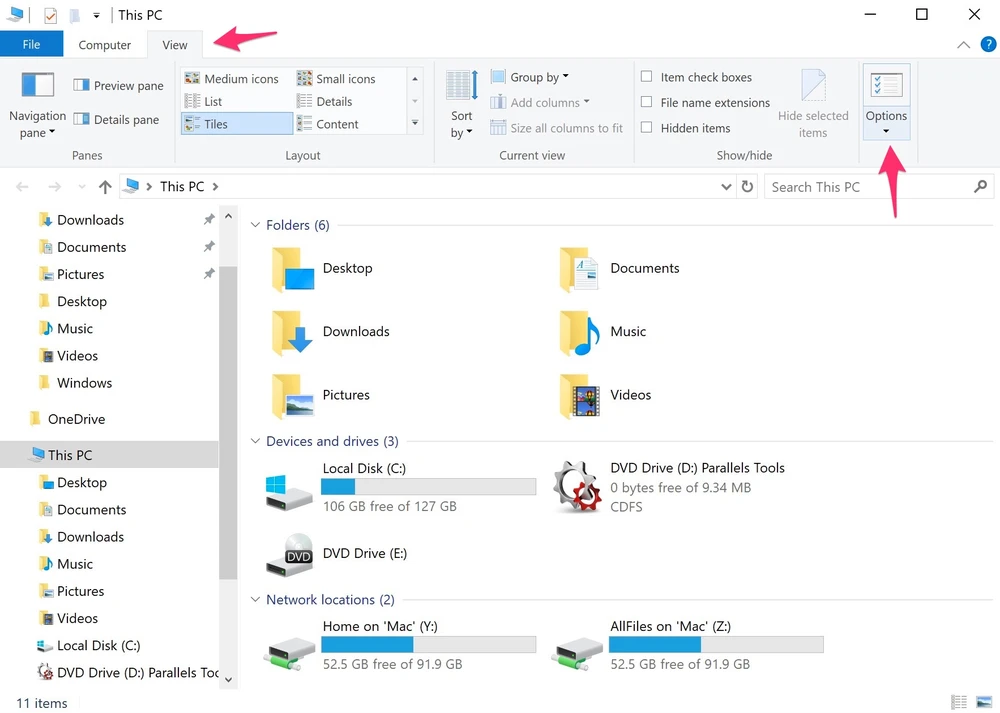Click the Search This PC field
1000x713 pixels.
(865, 187)
